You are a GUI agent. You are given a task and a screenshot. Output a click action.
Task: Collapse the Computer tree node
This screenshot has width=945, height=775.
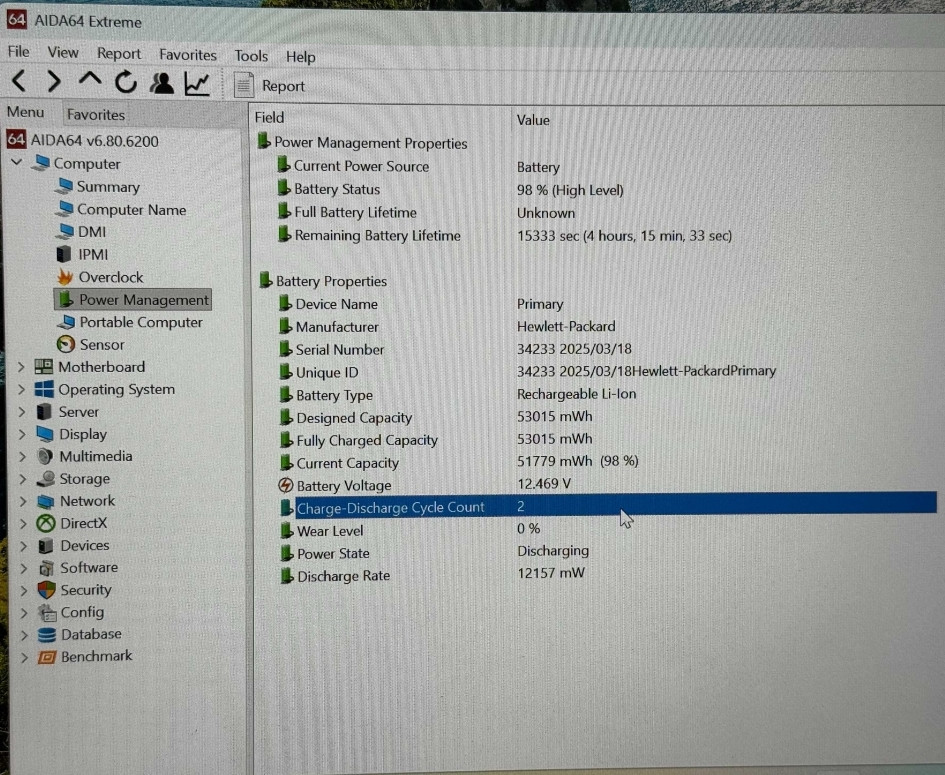point(17,163)
